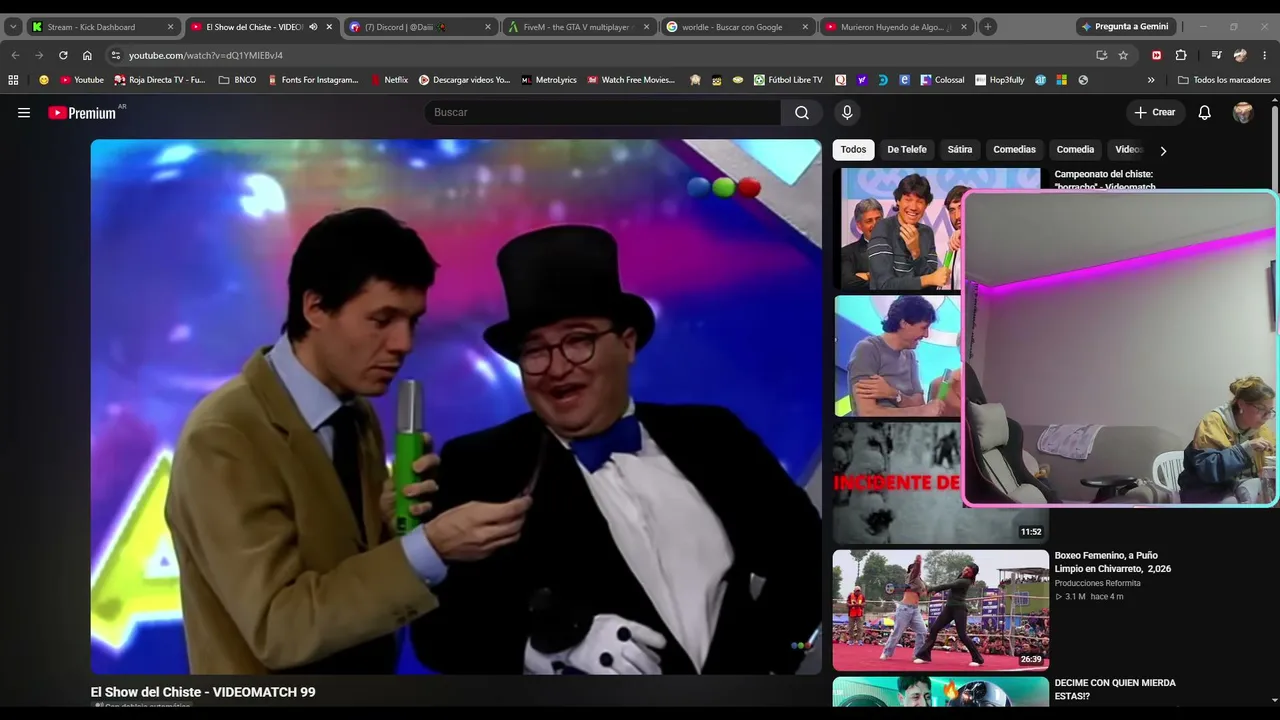Open the Colossal bookmark
This screenshot has height=720, width=1280.
click(942, 80)
